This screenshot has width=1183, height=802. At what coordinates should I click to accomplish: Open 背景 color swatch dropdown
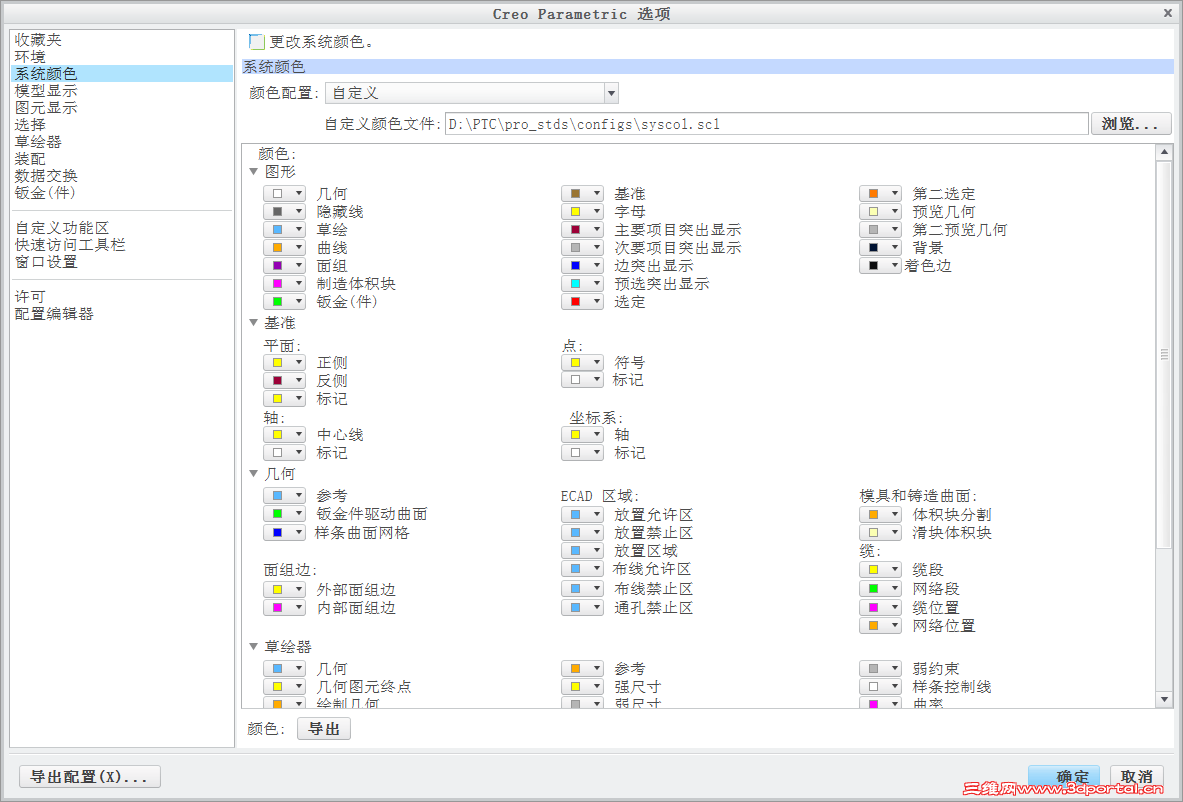click(x=880, y=247)
